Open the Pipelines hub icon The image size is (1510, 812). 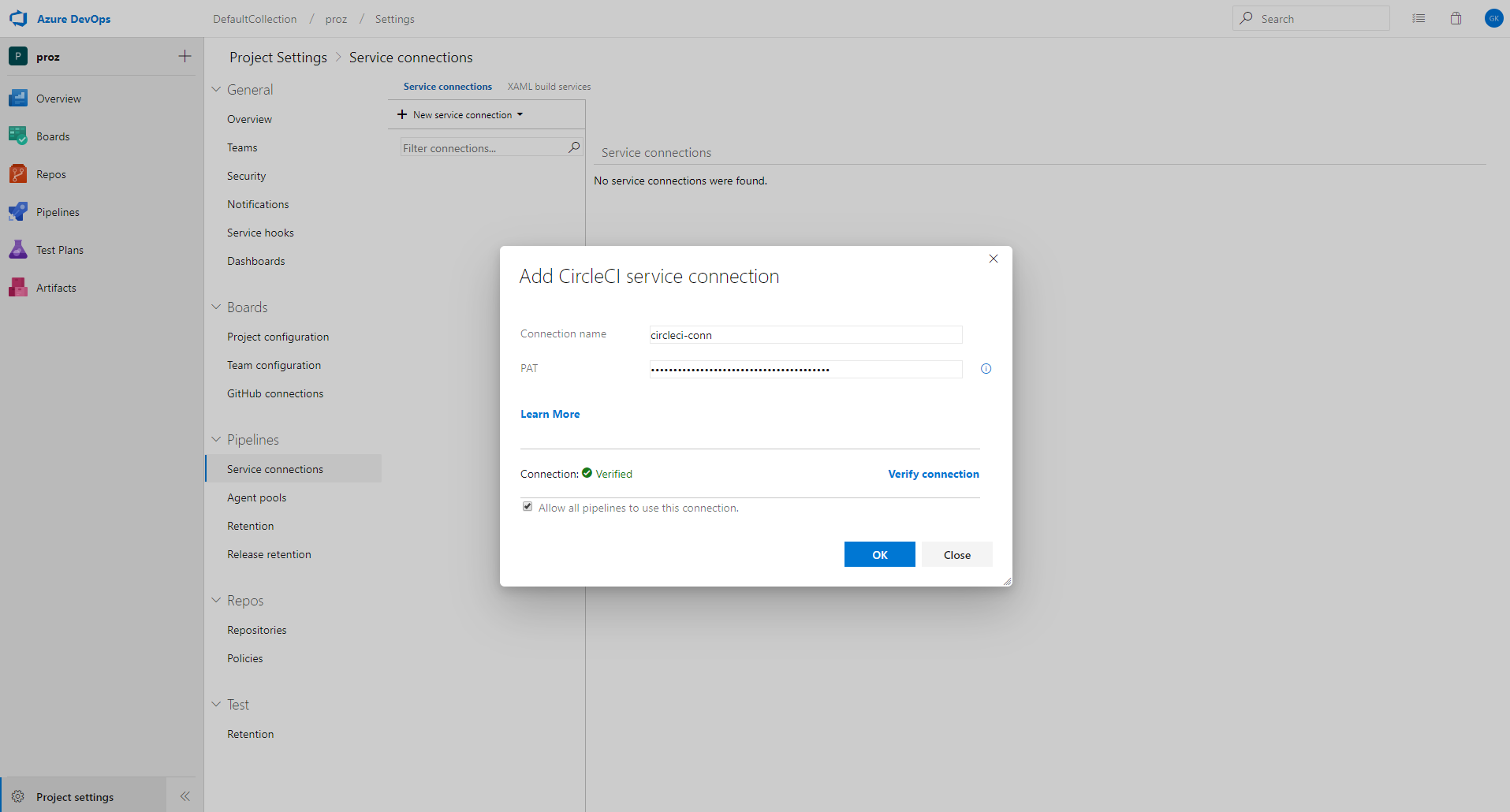[18, 212]
